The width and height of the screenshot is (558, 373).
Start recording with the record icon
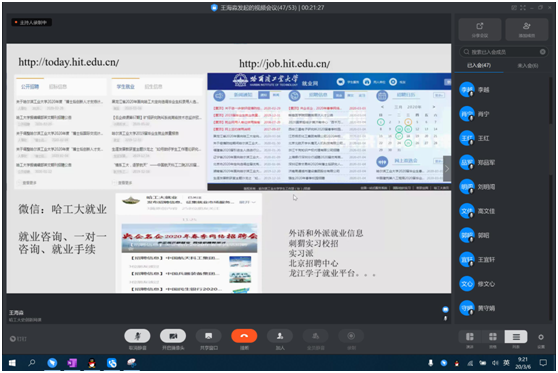click(x=351, y=336)
